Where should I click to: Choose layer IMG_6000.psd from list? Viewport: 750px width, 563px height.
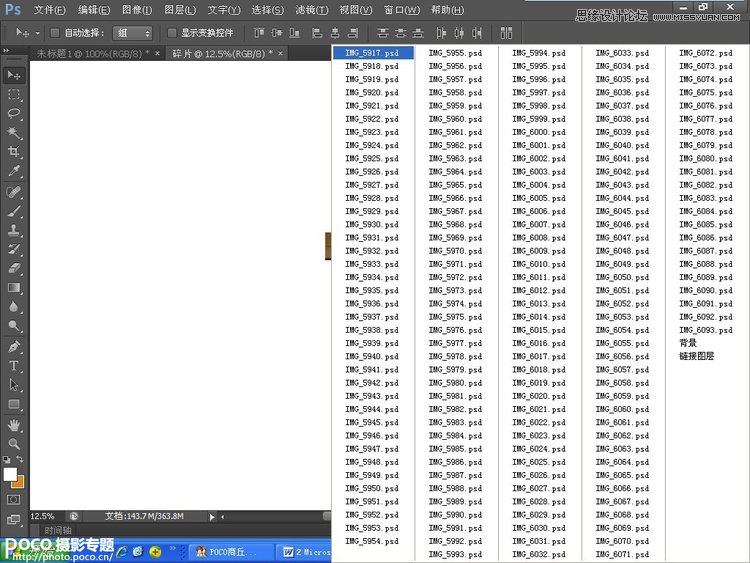pos(539,132)
